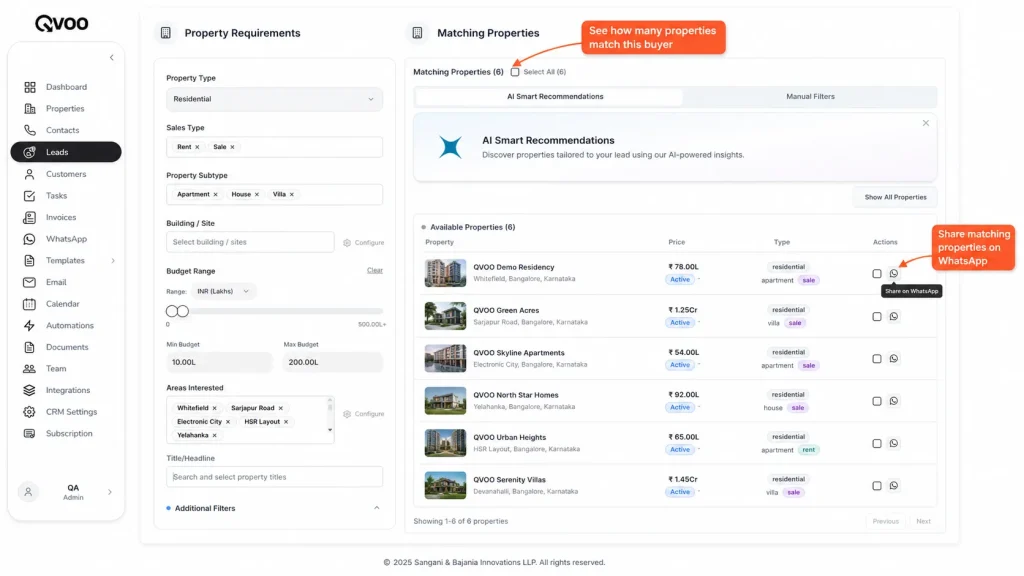
Task: Select checkbox for QVOO Urban Heights
Action: 877,443
